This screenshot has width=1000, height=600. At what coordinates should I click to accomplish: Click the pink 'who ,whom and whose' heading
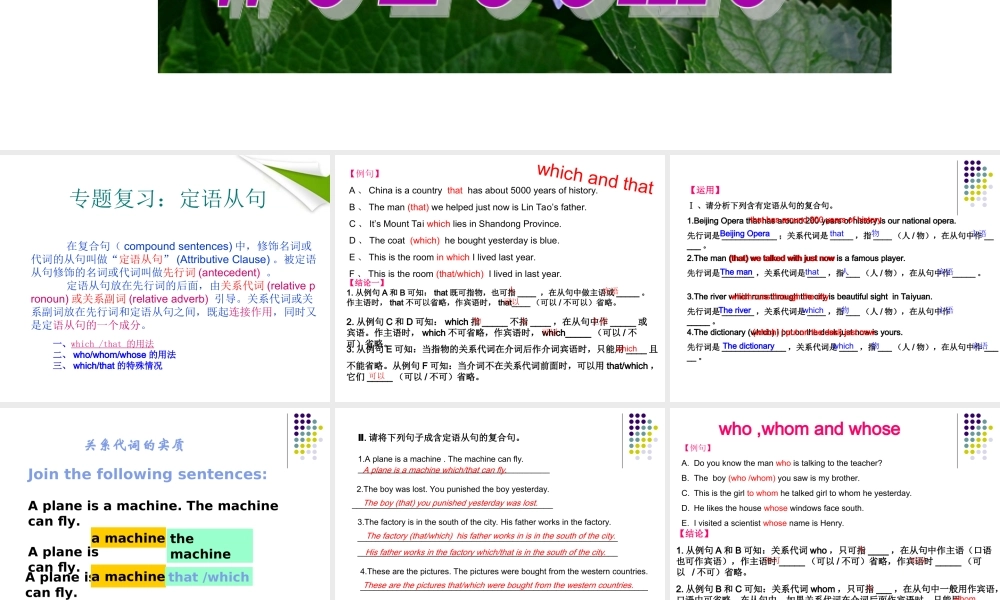click(x=809, y=429)
